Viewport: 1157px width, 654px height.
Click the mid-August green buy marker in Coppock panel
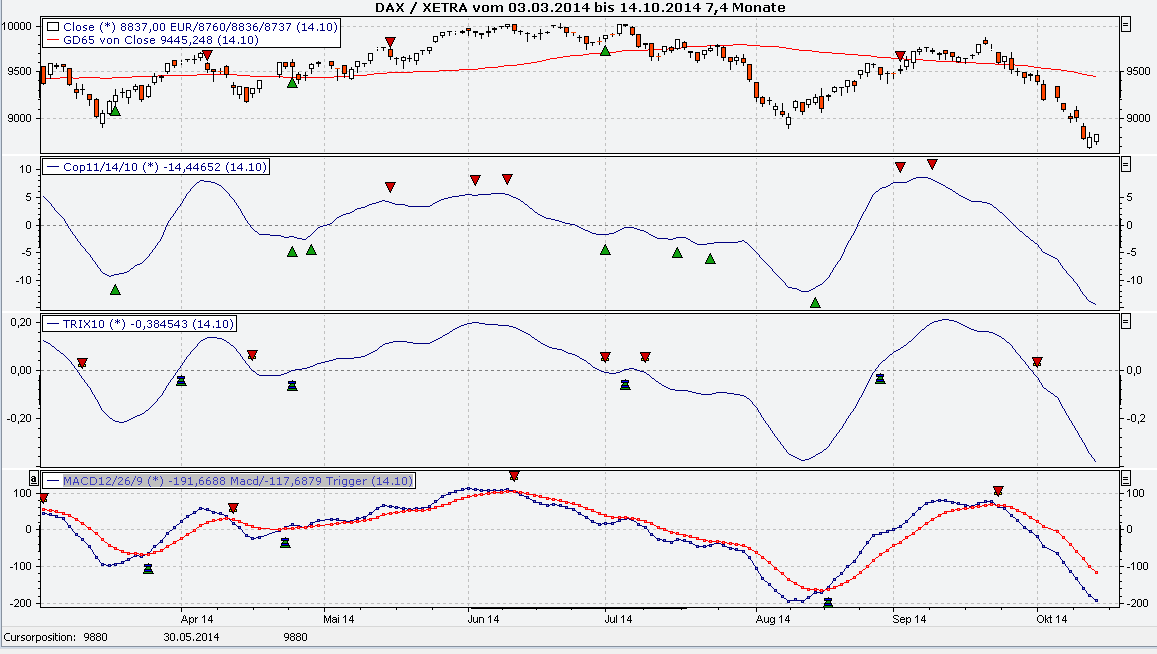point(815,303)
